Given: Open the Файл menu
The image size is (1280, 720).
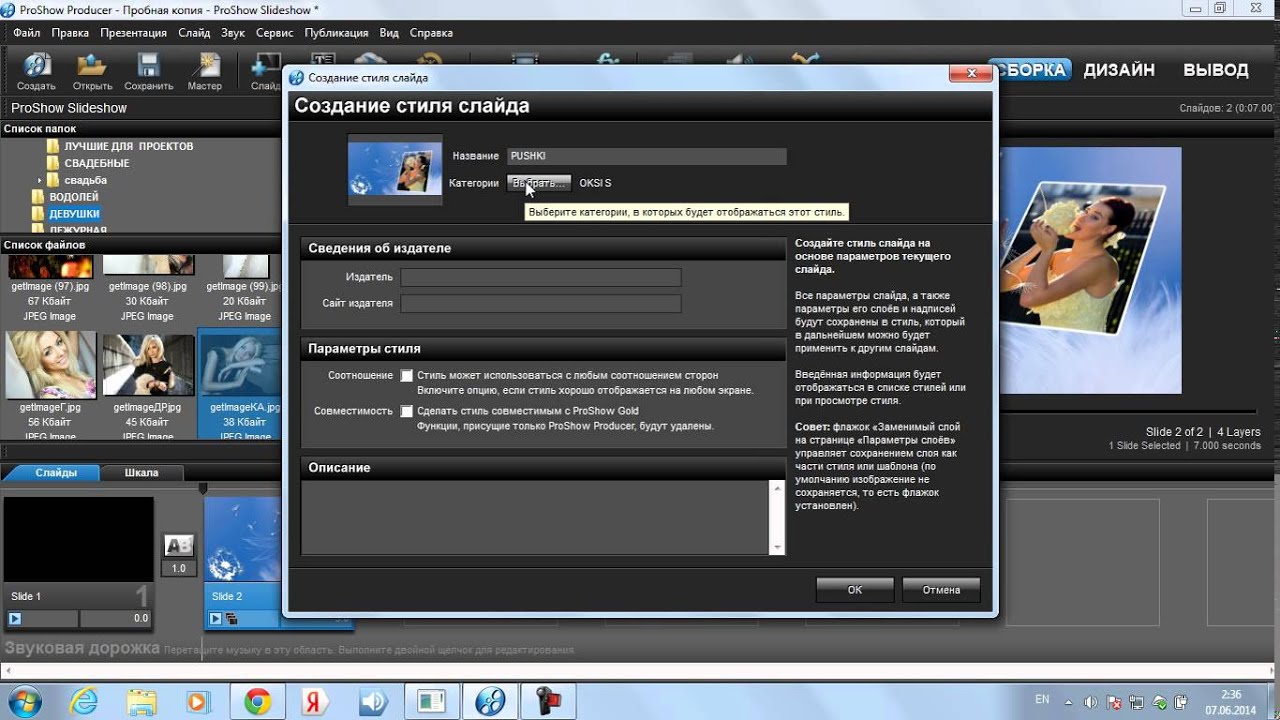Looking at the screenshot, I should (x=27, y=33).
